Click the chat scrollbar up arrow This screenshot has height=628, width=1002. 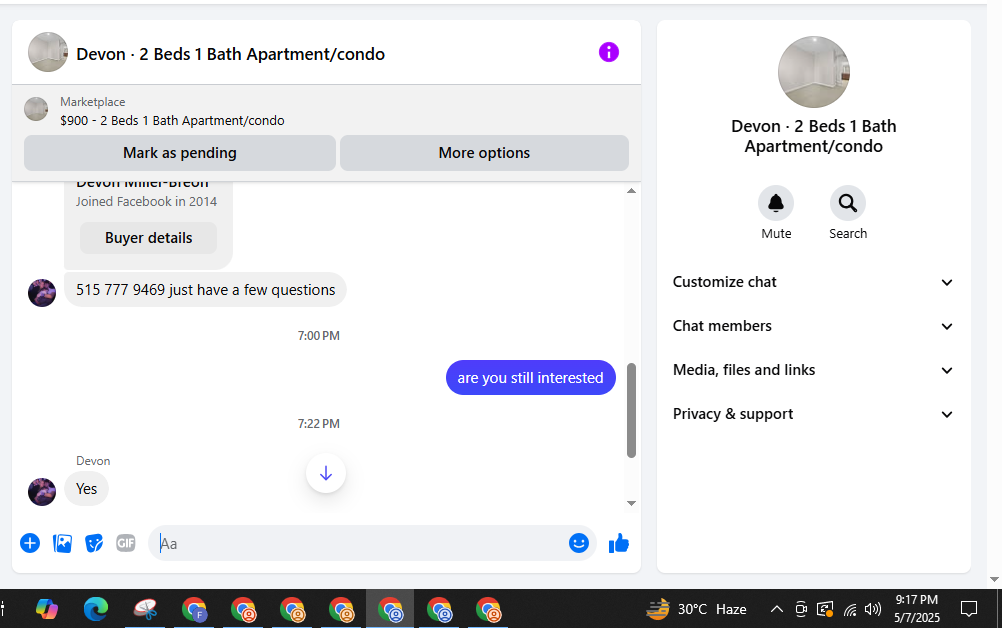click(631, 190)
